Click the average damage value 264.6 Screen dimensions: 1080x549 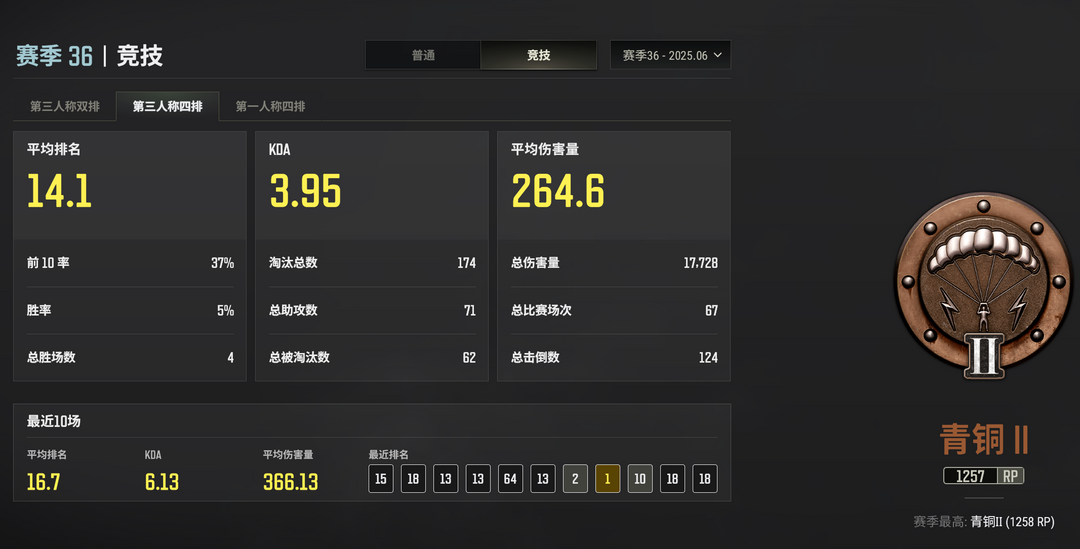(x=558, y=191)
